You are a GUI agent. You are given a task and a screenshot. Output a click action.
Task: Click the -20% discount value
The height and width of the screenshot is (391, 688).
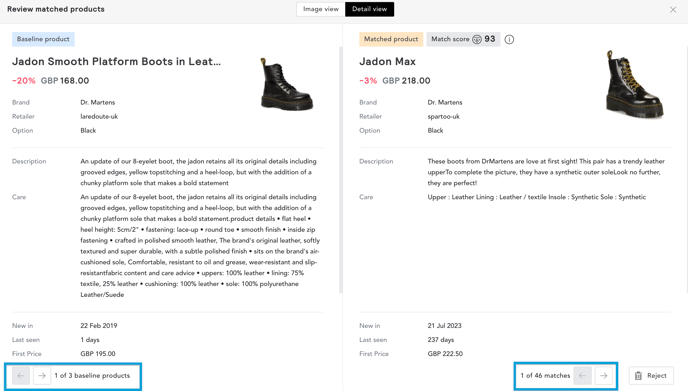pos(24,81)
